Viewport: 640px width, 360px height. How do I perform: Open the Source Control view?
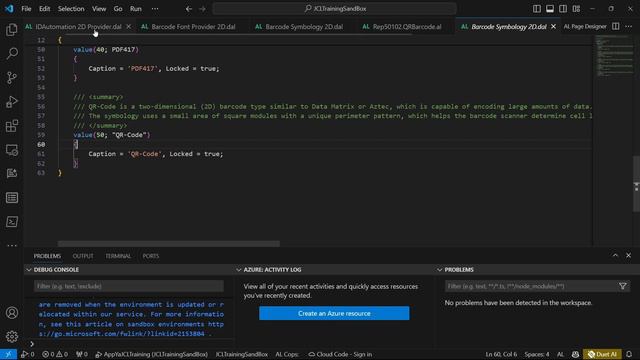(12, 78)
